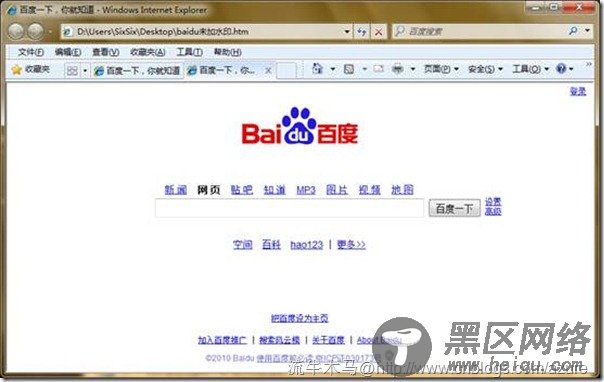Click the 视频 link
This screenshot has width=604, height=382.
[369, 189]
